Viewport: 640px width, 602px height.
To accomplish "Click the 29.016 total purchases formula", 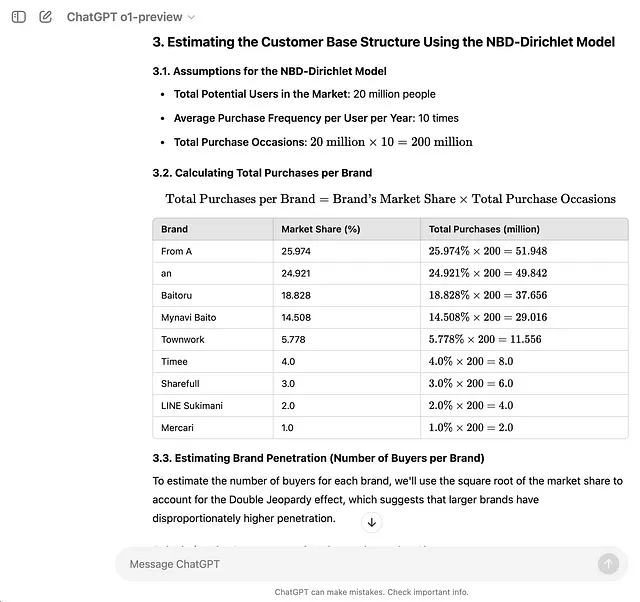I will click(488, 317).
